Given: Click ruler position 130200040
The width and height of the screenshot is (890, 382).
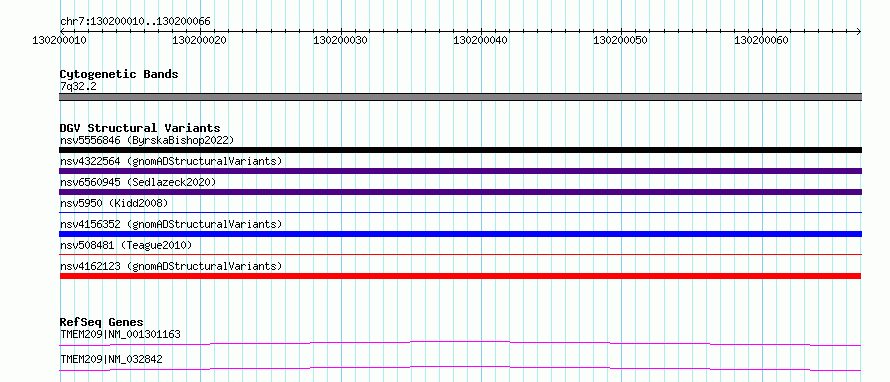Looking at the screenshot, I should tap(481, 40).
